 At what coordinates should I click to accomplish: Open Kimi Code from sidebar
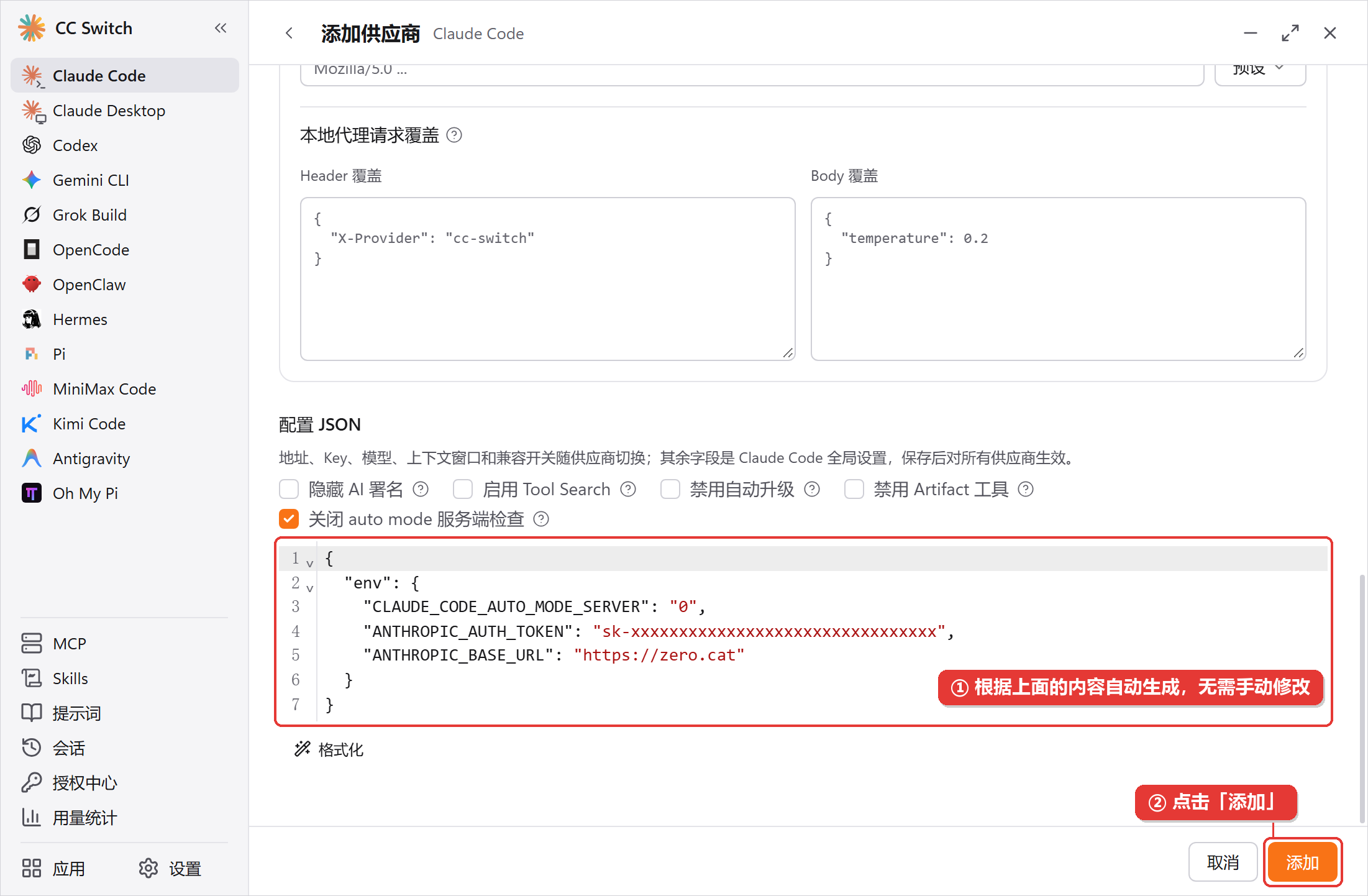tap(125, 424)
